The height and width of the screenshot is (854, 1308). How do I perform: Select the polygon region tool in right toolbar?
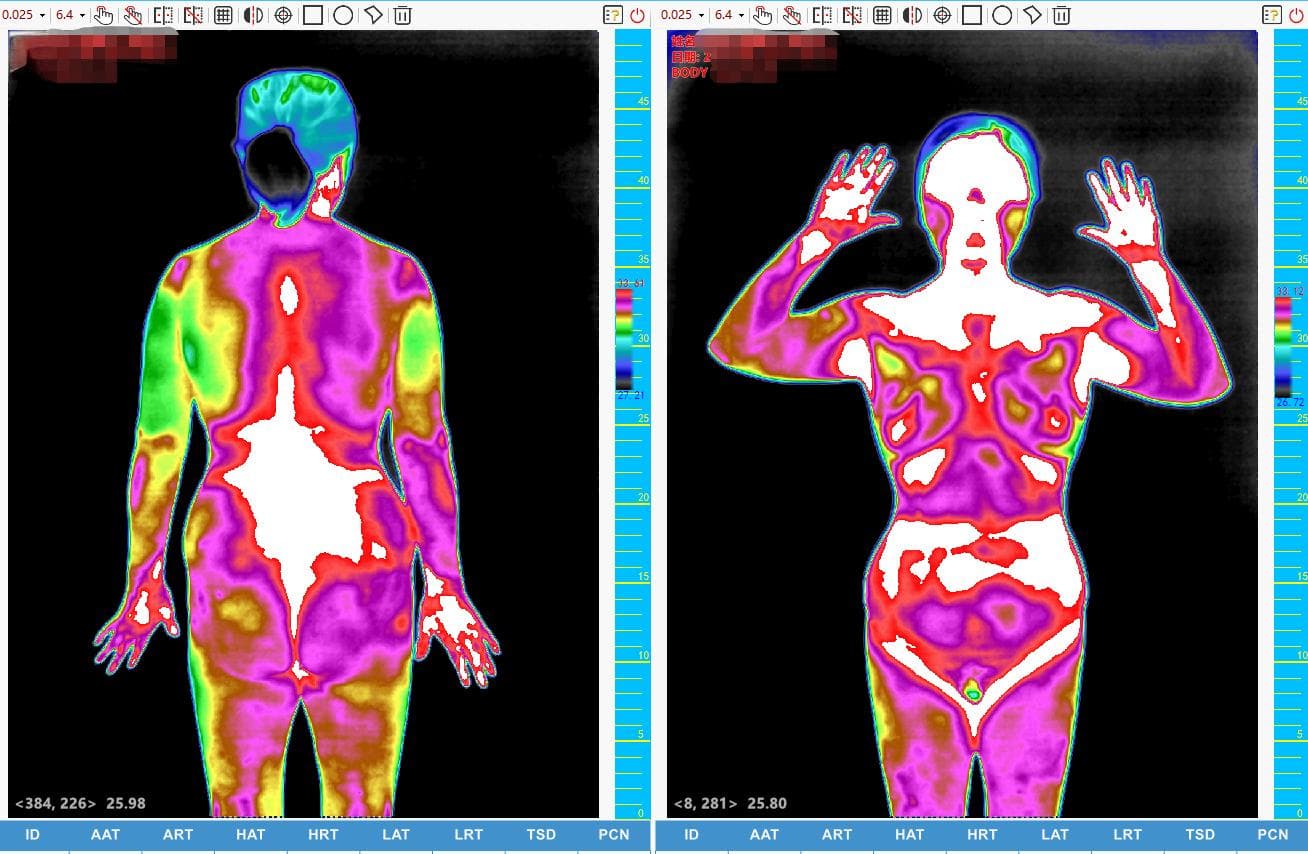[x=1032, y=15]
